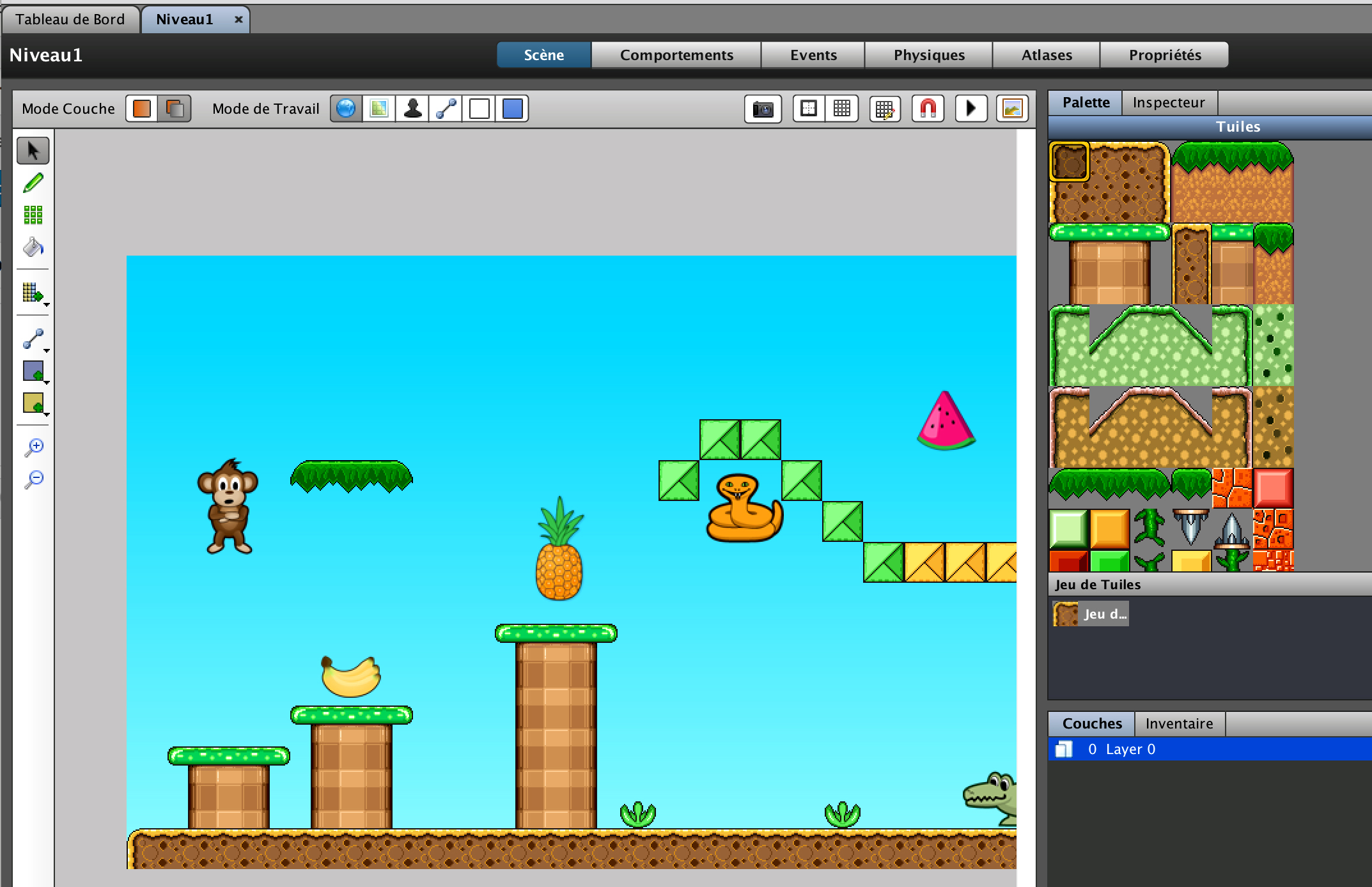The height and width of the screenshot is (887, 1372).
Task: Select the green grid selection tool
Action: 33,215
